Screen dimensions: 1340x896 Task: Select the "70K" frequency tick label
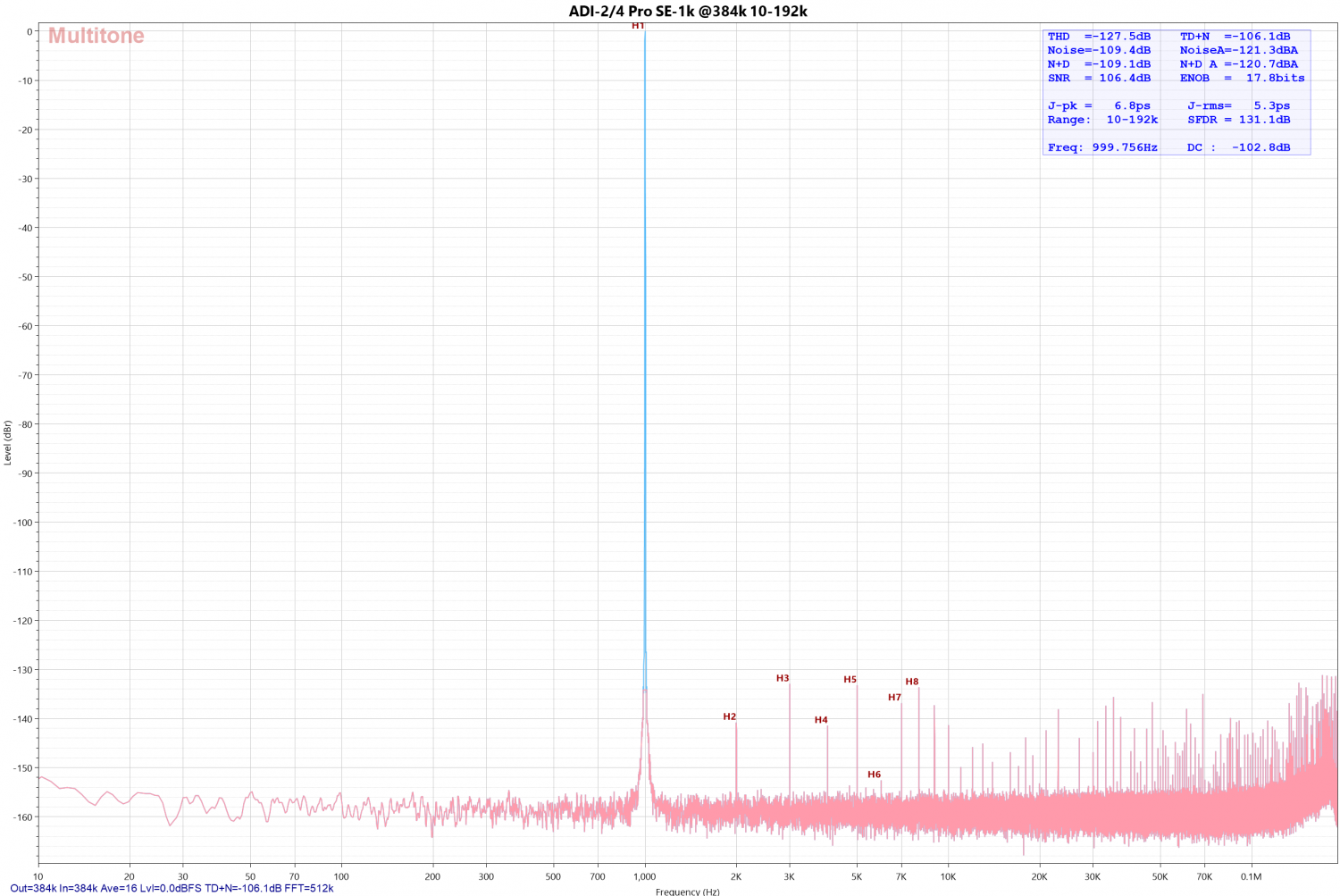coord(1204,876)
